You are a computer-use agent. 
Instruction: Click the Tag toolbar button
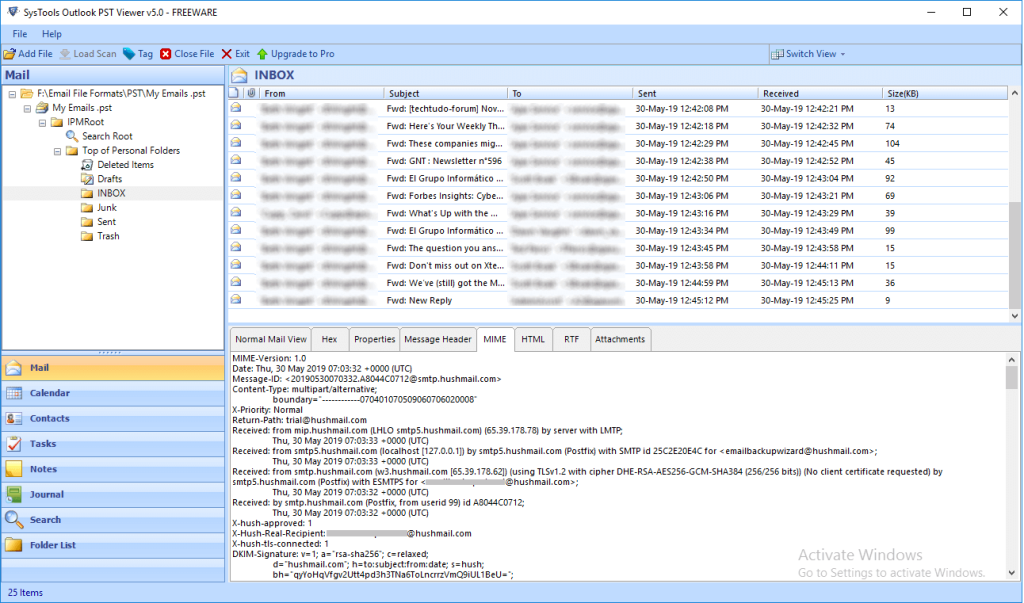pos(138,54)
